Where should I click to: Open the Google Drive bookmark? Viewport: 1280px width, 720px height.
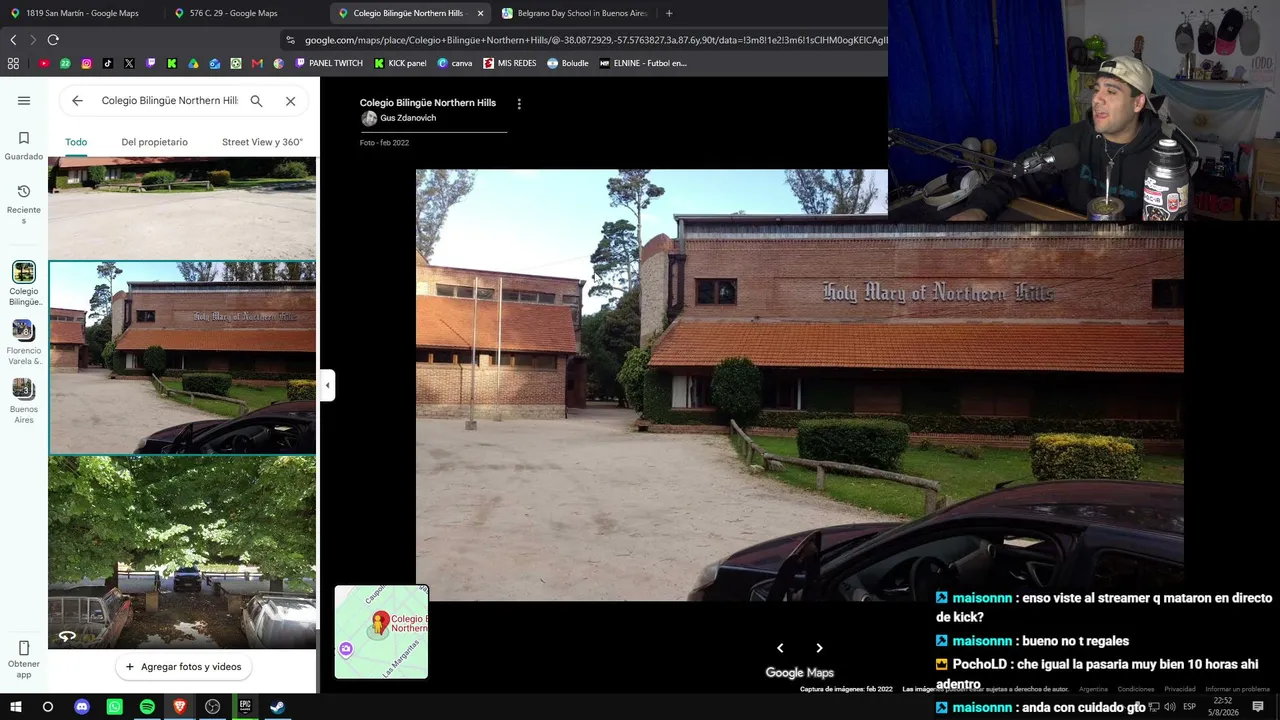pyautogui.click(x=193, y=63)
